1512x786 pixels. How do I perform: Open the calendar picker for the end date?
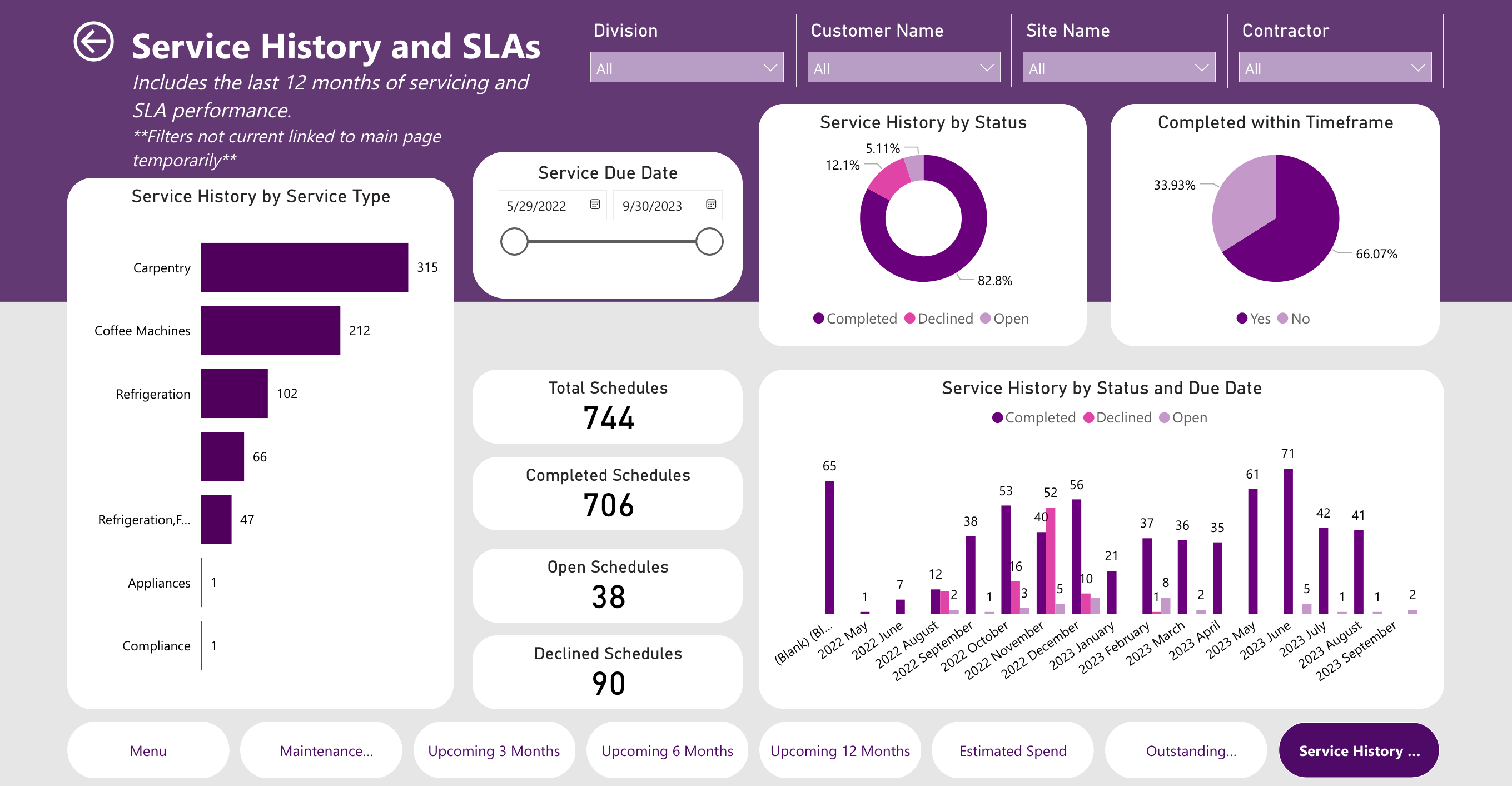711,205
